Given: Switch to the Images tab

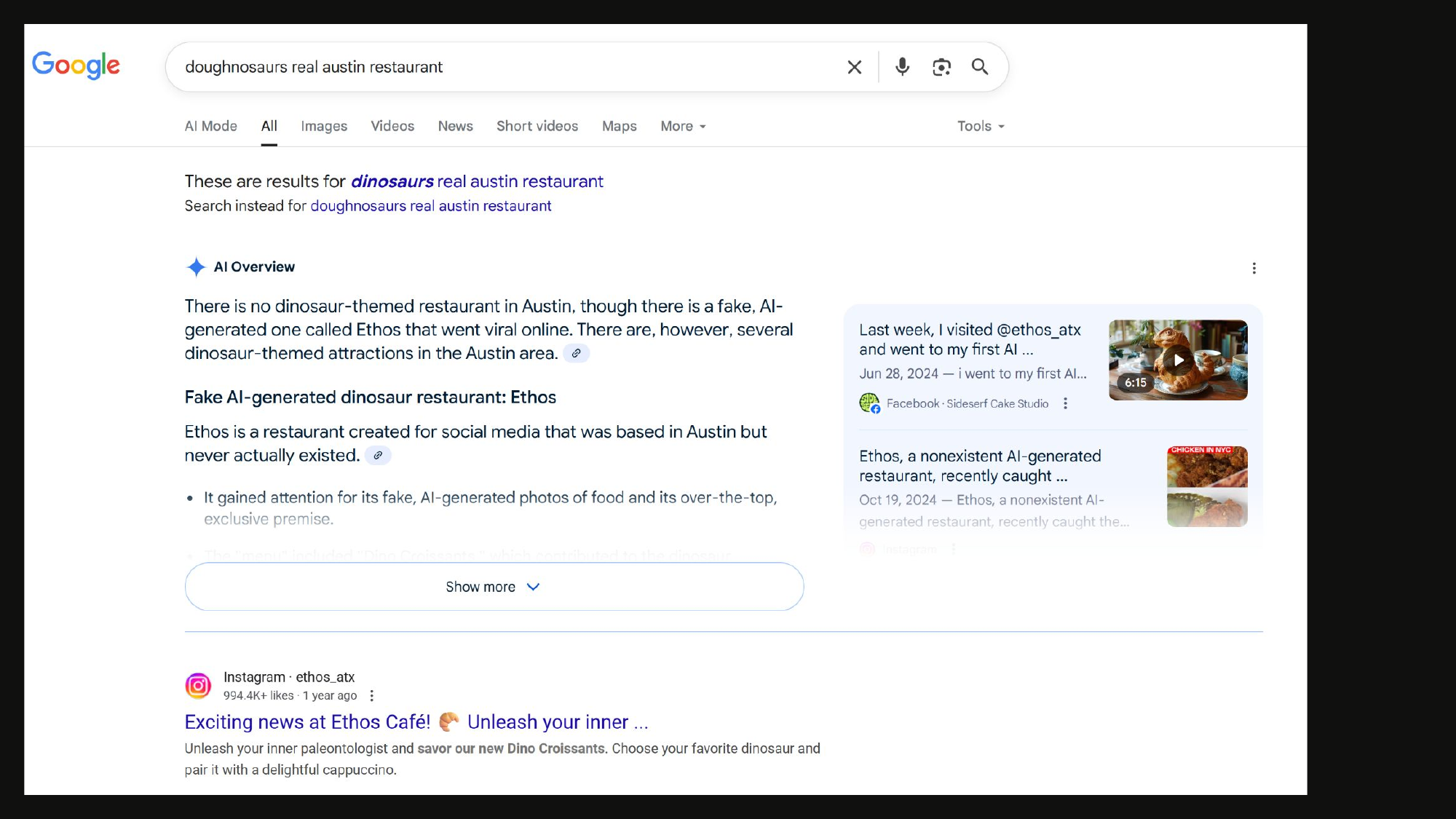Looking at the screenshot, I should [x=324, y=127].
